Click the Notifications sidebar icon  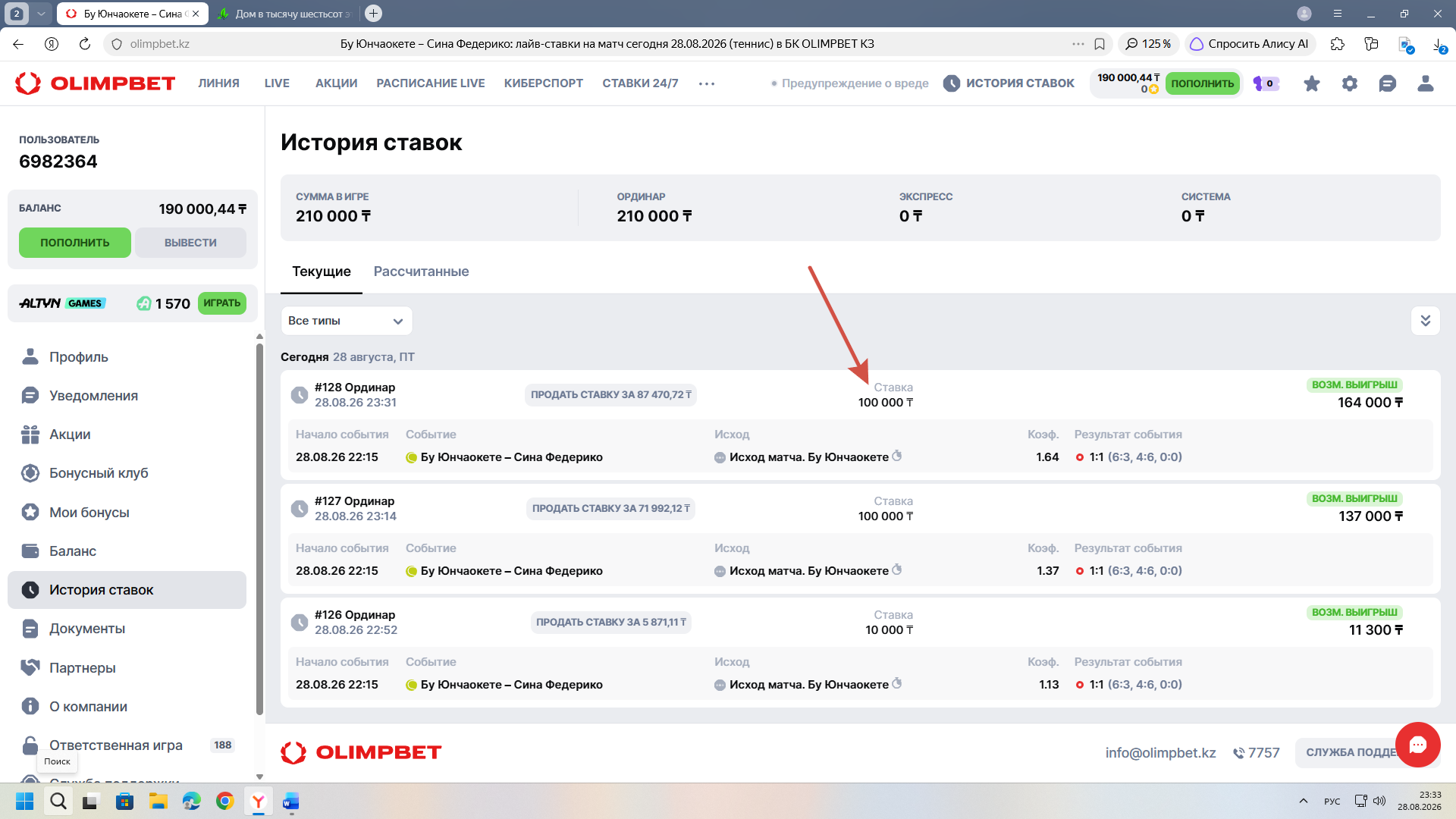(30, 395)
